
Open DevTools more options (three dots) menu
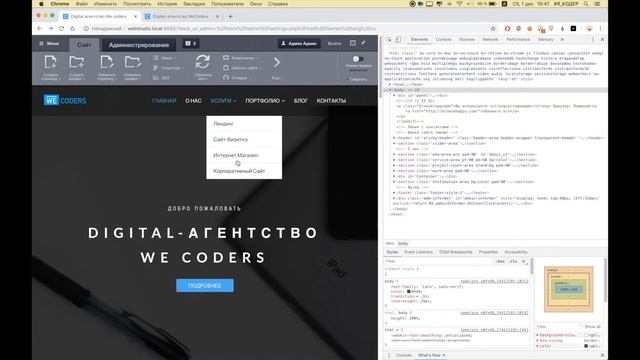pos(593,40)
